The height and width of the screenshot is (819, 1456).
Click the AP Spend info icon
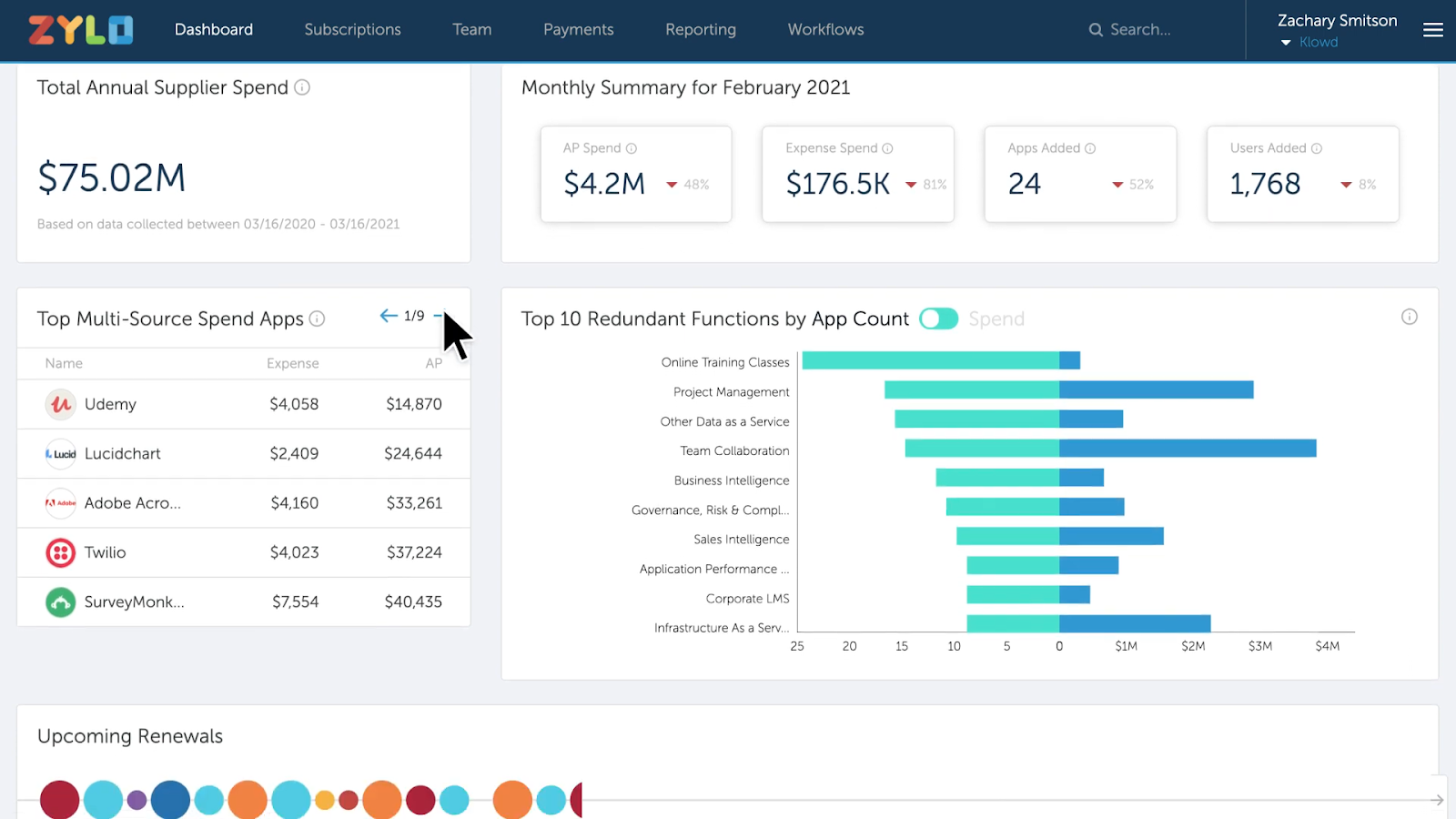pyautogui.click(x=632, y=148)
